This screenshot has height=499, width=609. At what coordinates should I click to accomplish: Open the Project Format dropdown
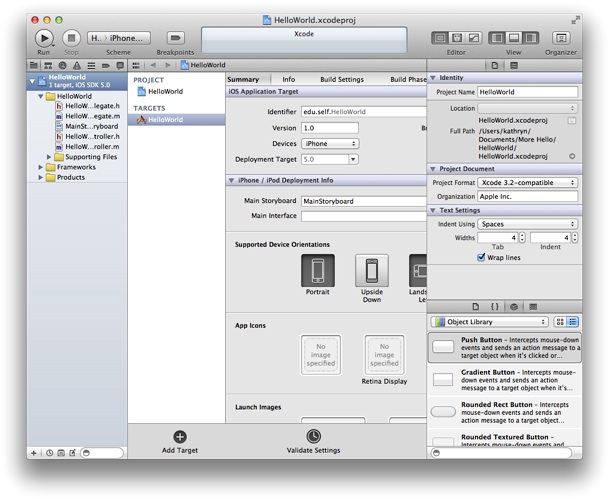(528, 183)
